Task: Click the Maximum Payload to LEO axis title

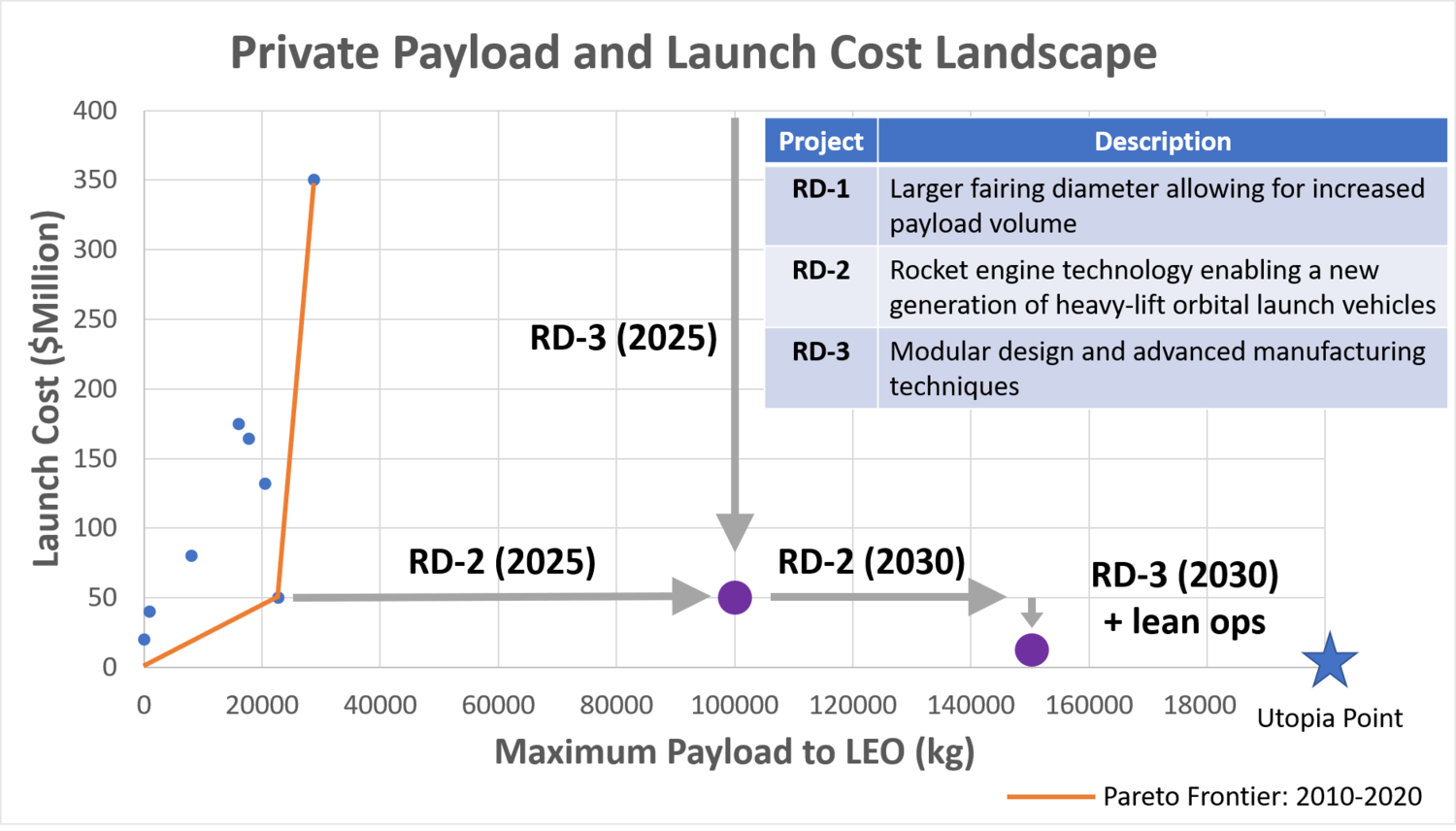Action: point(734,751)
